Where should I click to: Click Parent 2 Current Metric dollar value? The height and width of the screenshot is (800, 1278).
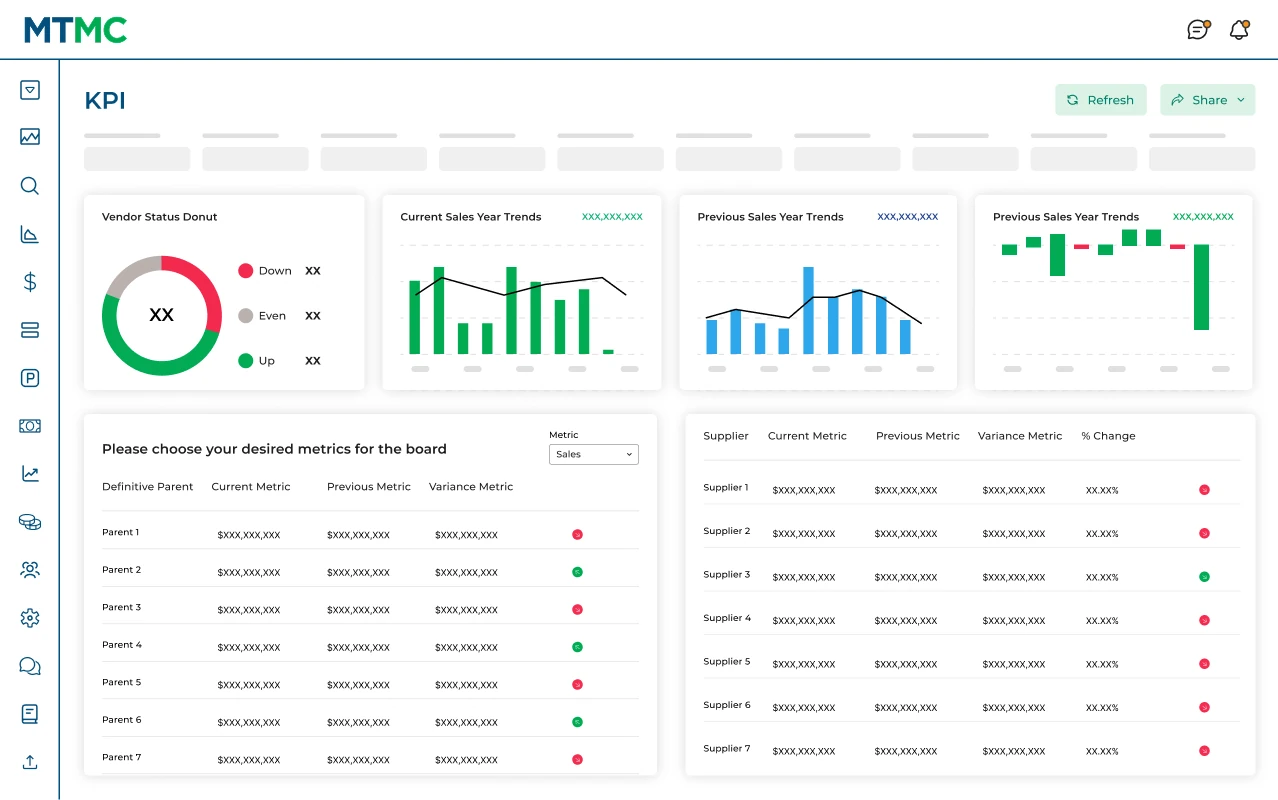(249, 573)
